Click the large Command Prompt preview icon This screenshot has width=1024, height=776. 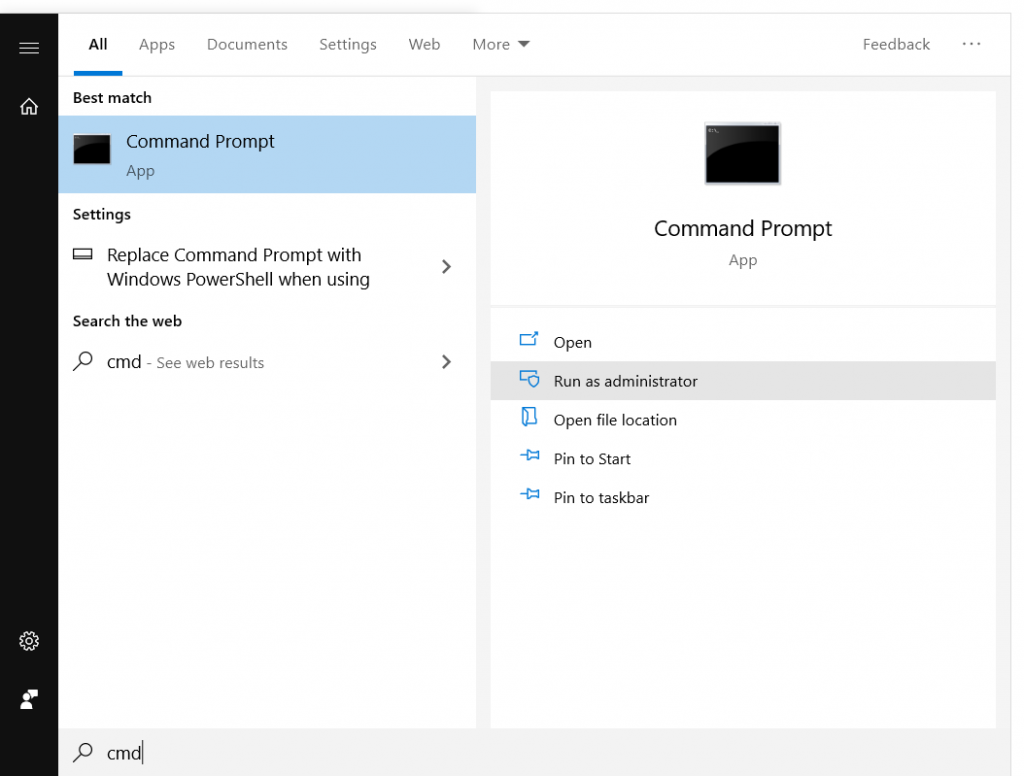click(x=743, y=154)
